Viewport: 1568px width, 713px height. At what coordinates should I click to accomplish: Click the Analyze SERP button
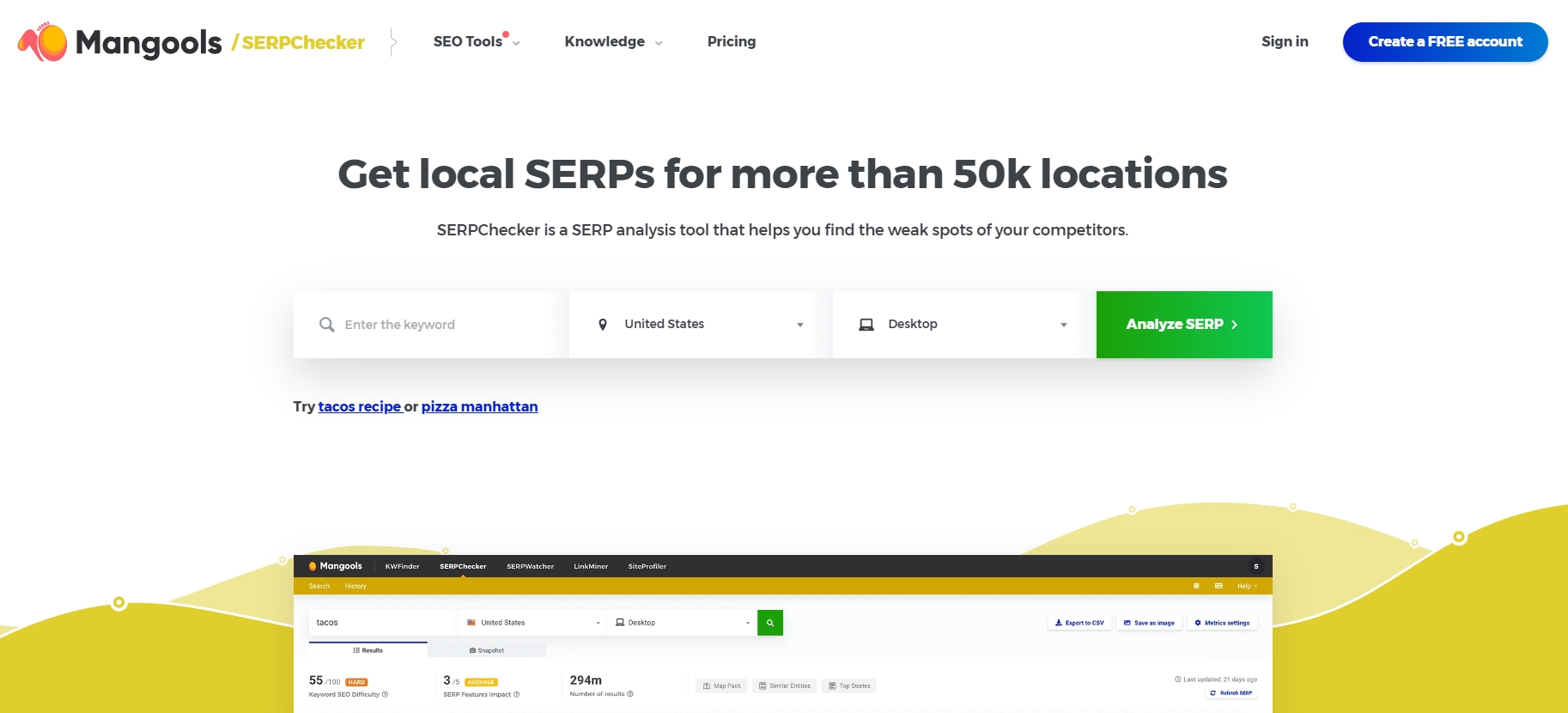[1184, 325]
